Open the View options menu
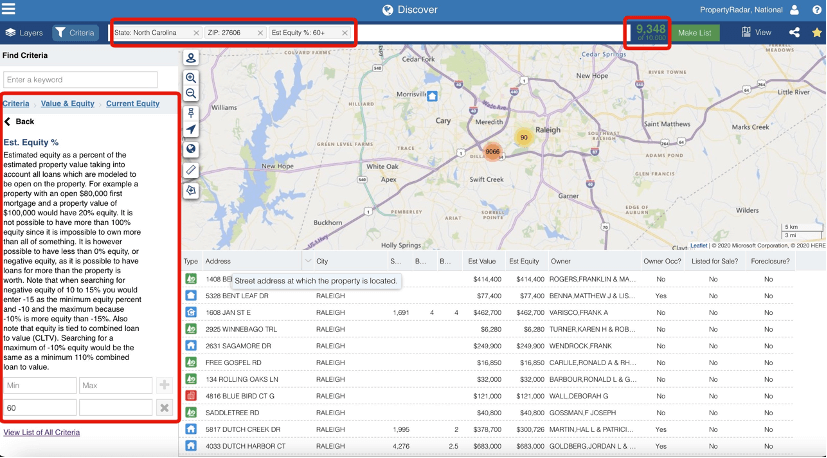 click(x=756, y=32)
